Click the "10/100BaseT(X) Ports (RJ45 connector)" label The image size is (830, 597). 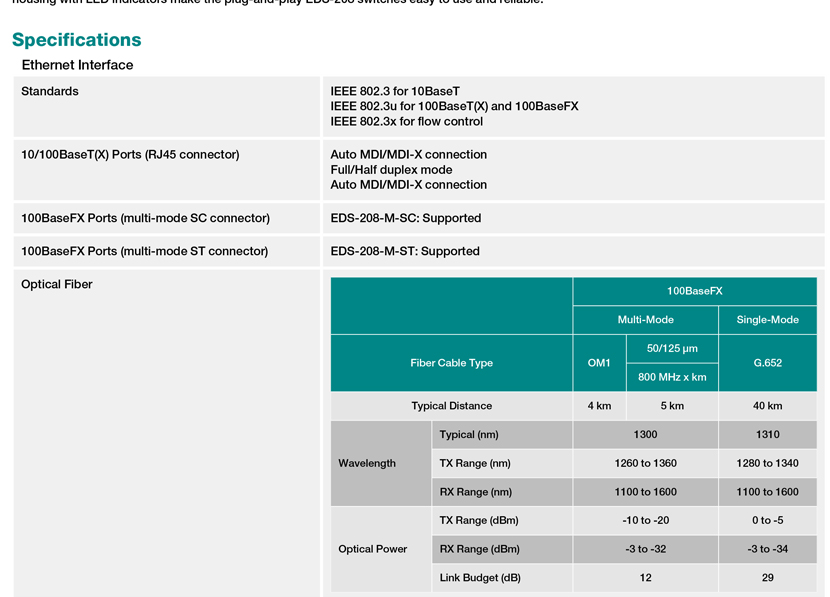130,155
